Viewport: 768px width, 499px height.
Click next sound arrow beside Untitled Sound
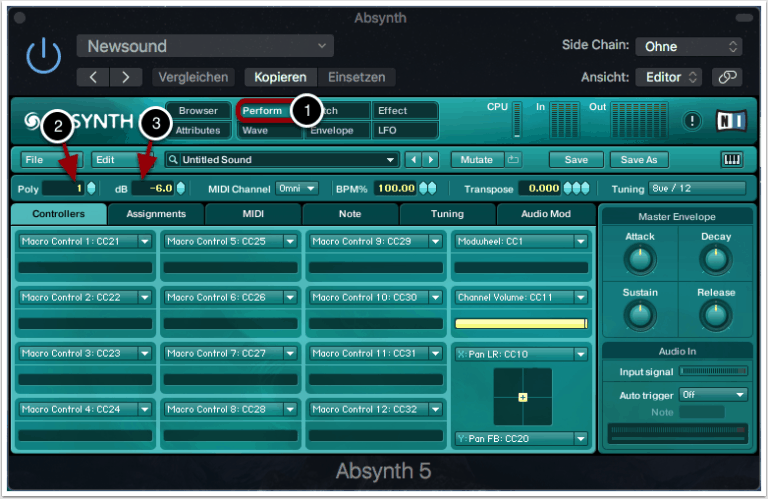click(x=431, y=159)
